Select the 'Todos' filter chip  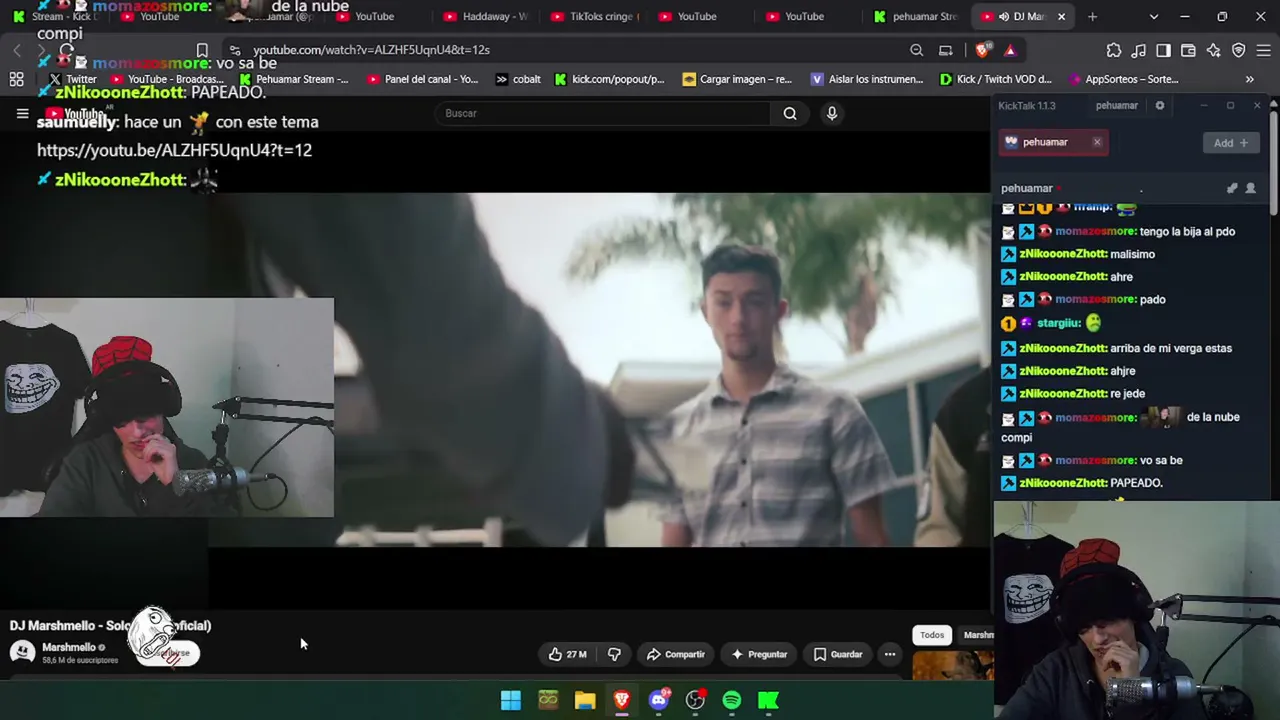(932, 635)
